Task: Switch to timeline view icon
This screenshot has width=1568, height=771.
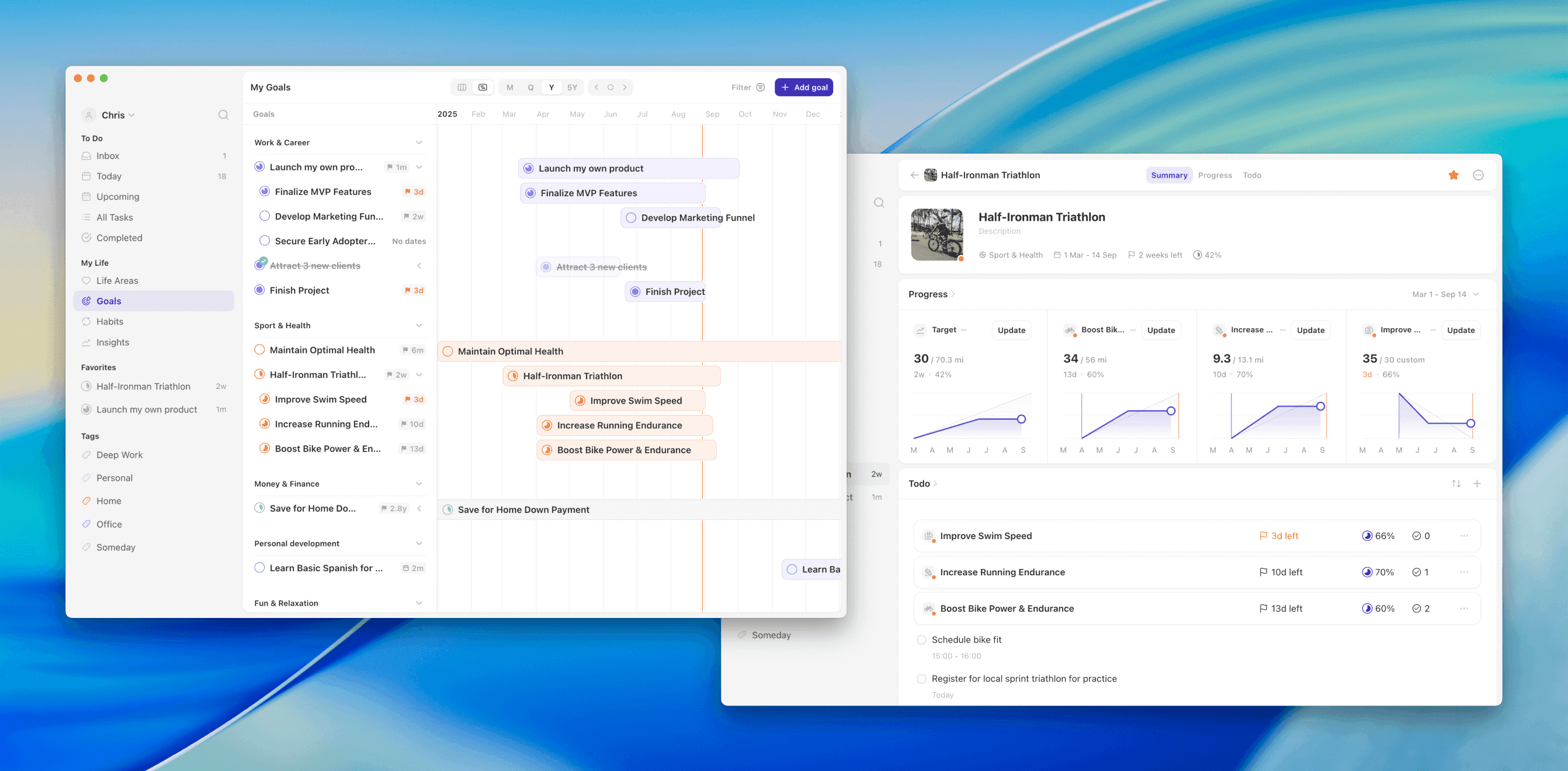Action: [483, 87]
